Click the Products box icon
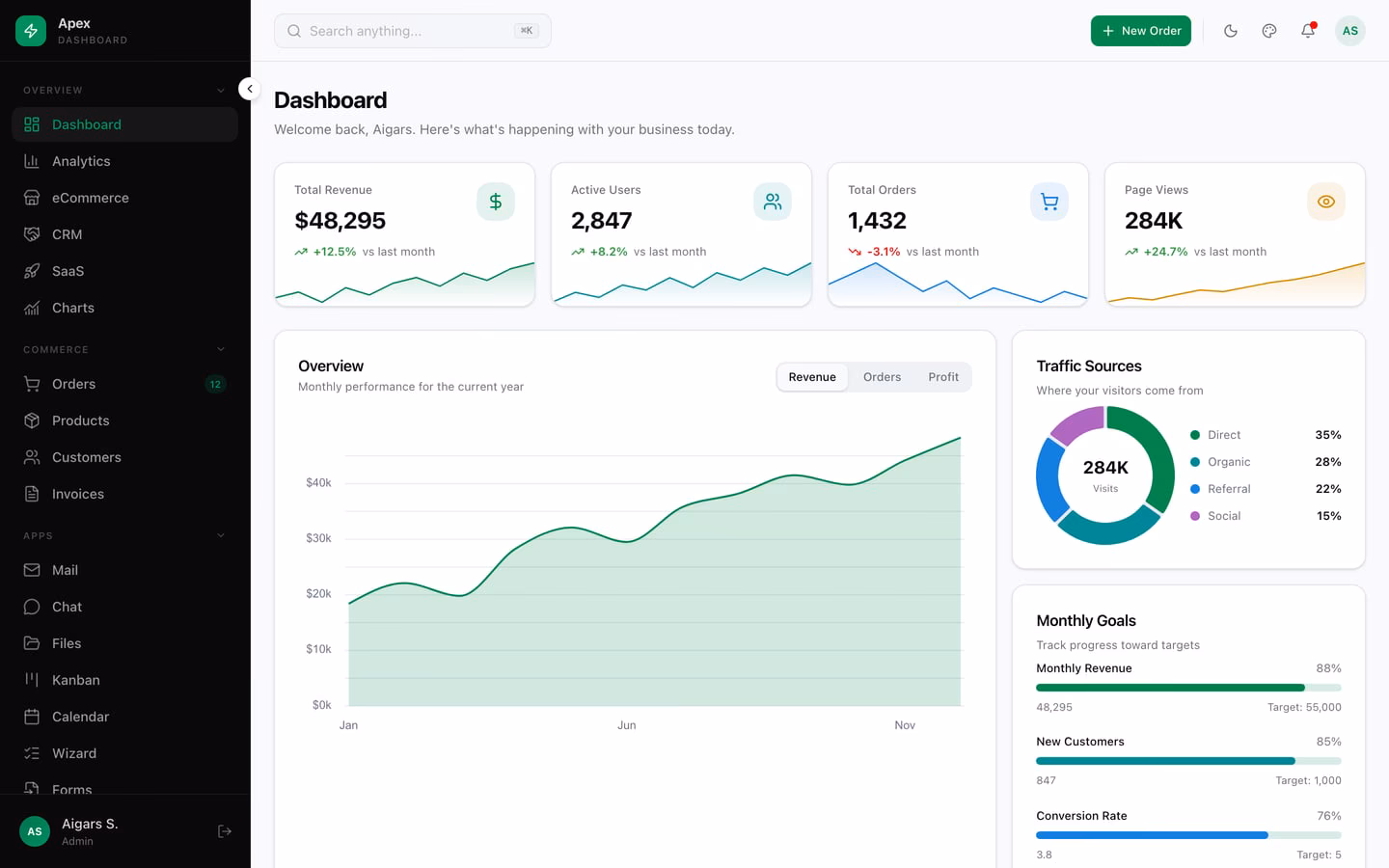This screenshot has width=1389, height=868. [x=32, y=420]
